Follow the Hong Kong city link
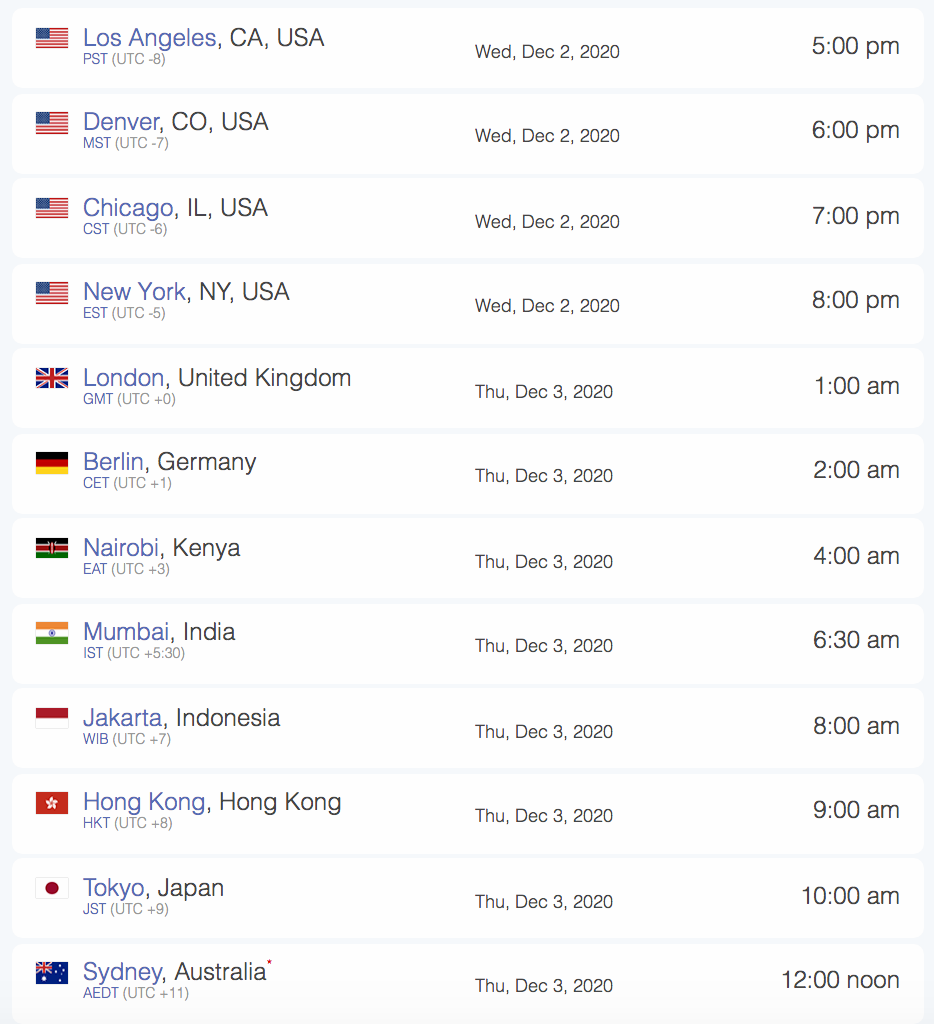934x1024 pixels. point(144,802)
